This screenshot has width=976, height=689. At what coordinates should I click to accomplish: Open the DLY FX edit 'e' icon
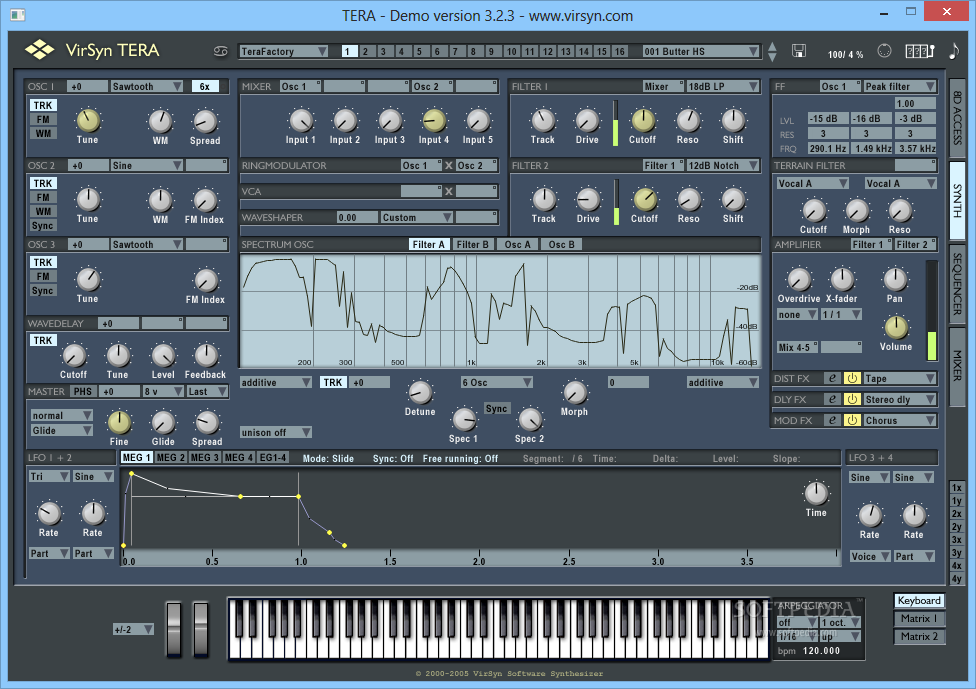pyautogui.click(x=831, y=399)
